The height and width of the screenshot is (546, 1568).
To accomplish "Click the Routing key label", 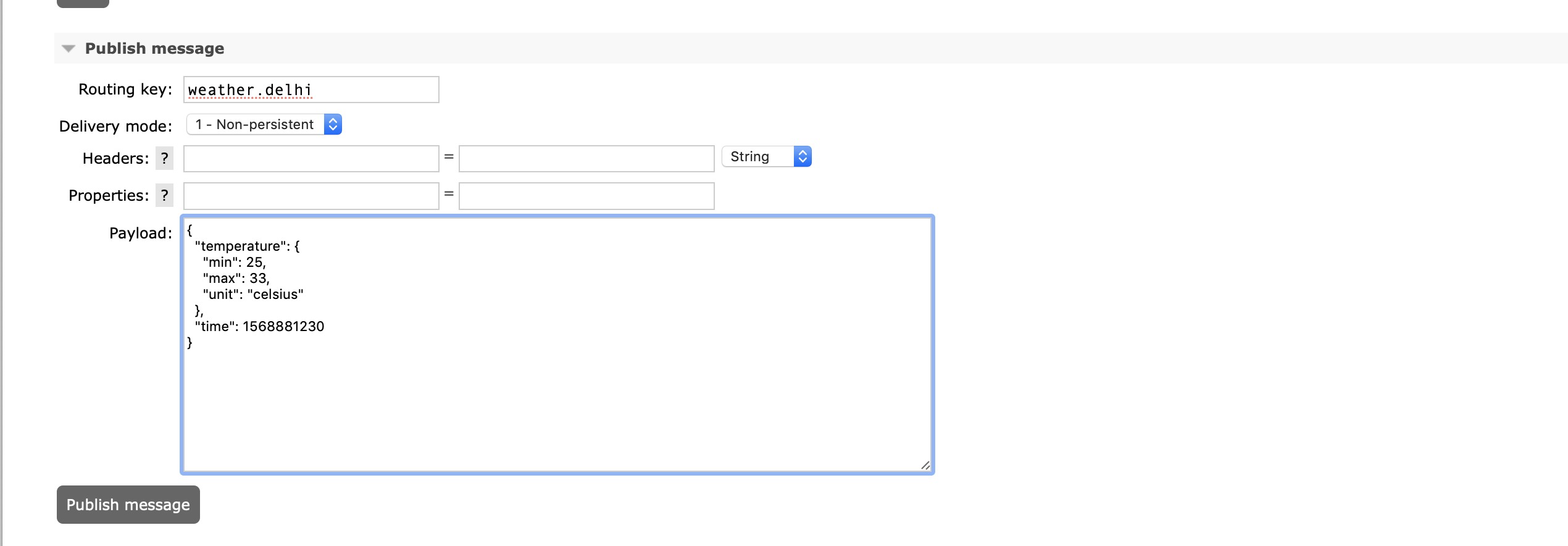I will click(x=125, y=90).
